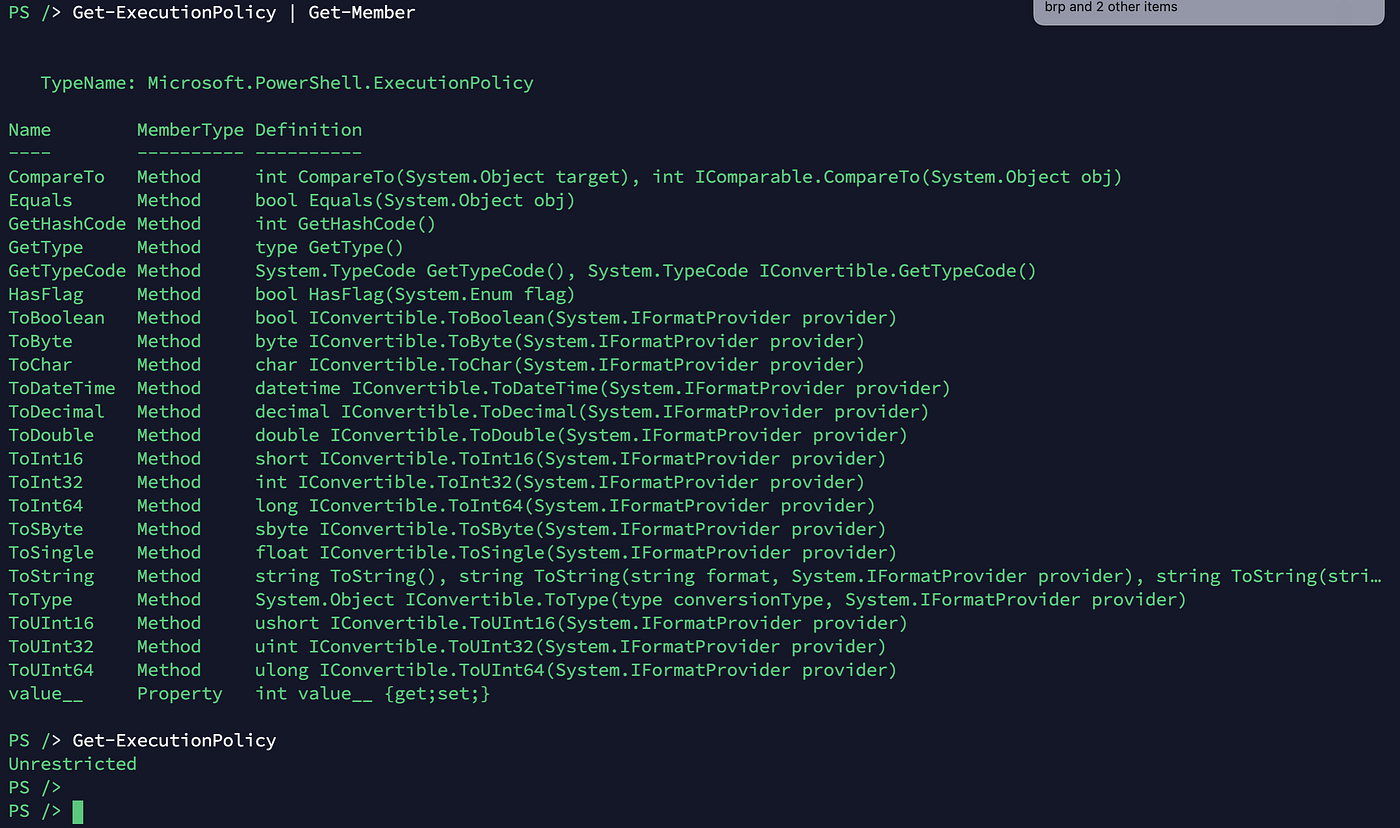Click the command text 'Get-ExecutionPolicy | Get-Member'
The width and height of the screenshot is (1400, 828).
244,13
